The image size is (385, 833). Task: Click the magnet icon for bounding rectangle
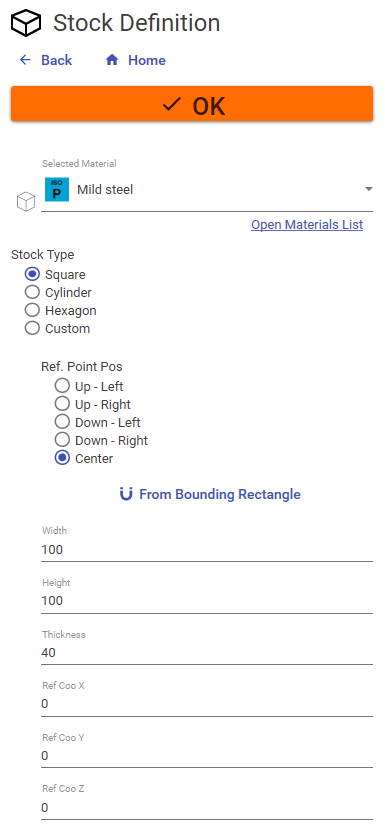point(126,495)
